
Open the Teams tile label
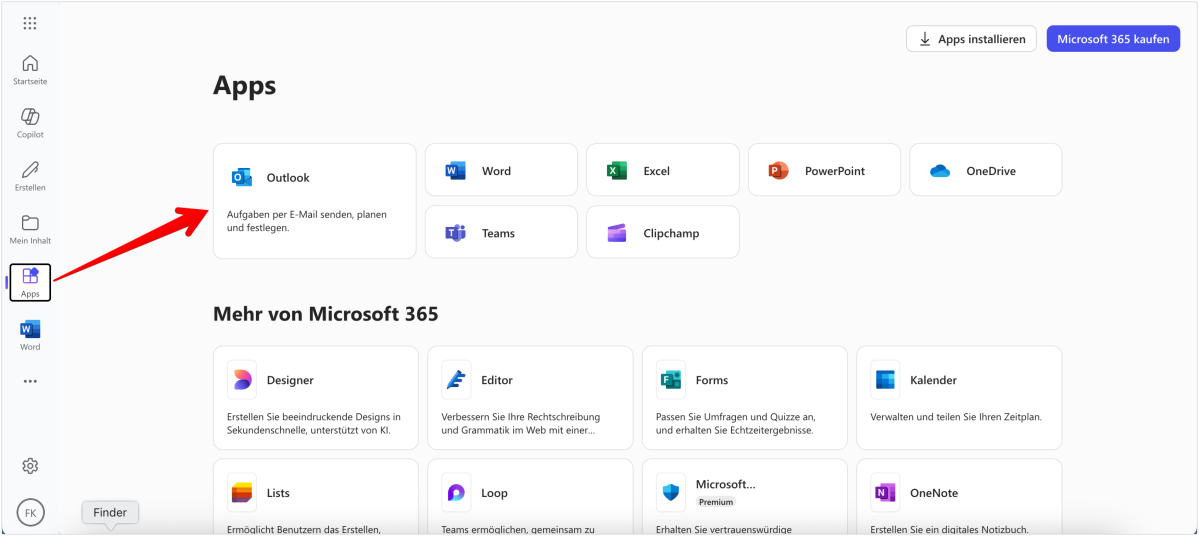[x=499, y=232]
